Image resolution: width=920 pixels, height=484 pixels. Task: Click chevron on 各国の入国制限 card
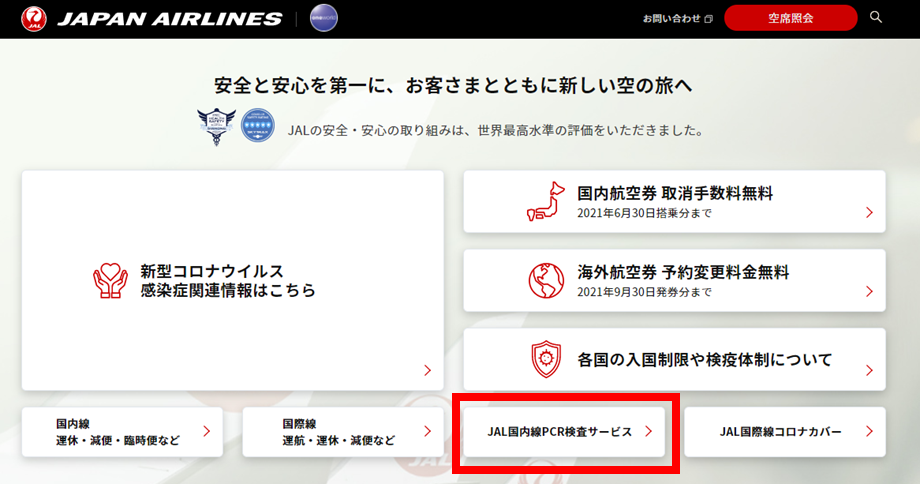point(870,370)
